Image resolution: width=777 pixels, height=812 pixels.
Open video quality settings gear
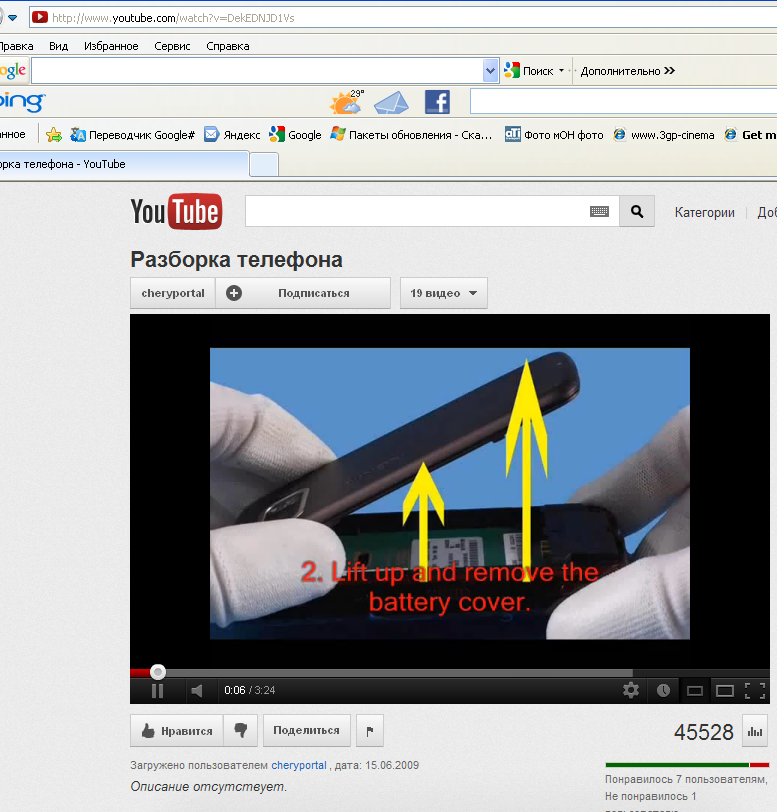point(630,690)
